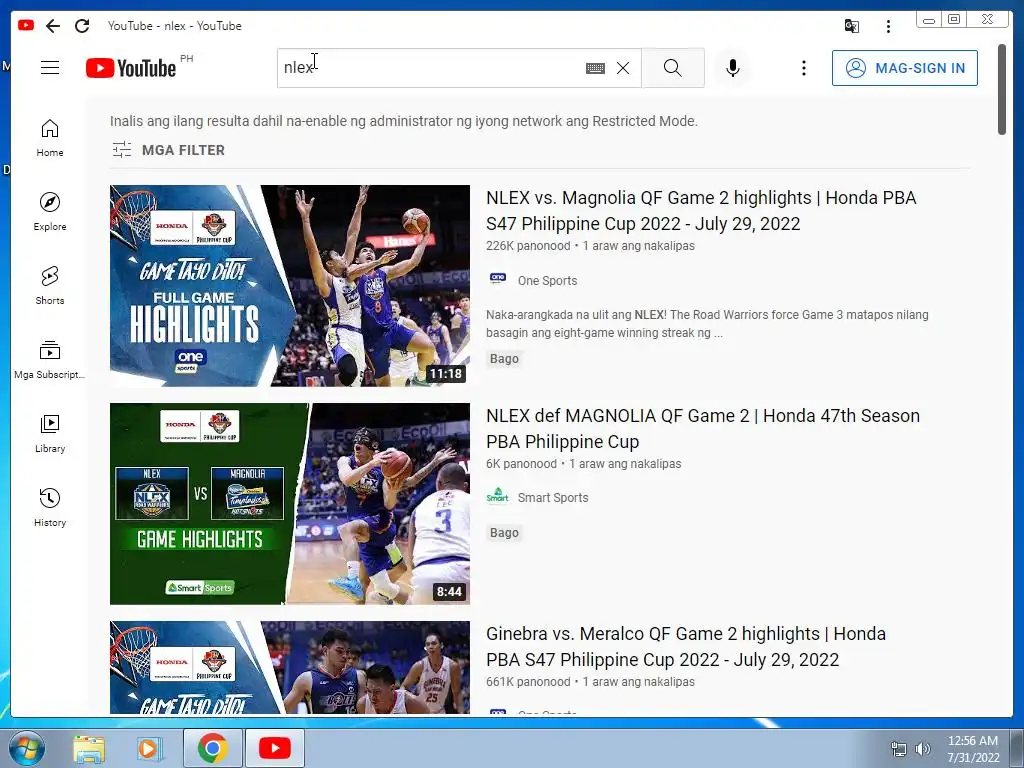Click the volume speaker tray icon

tap(923, 749)
